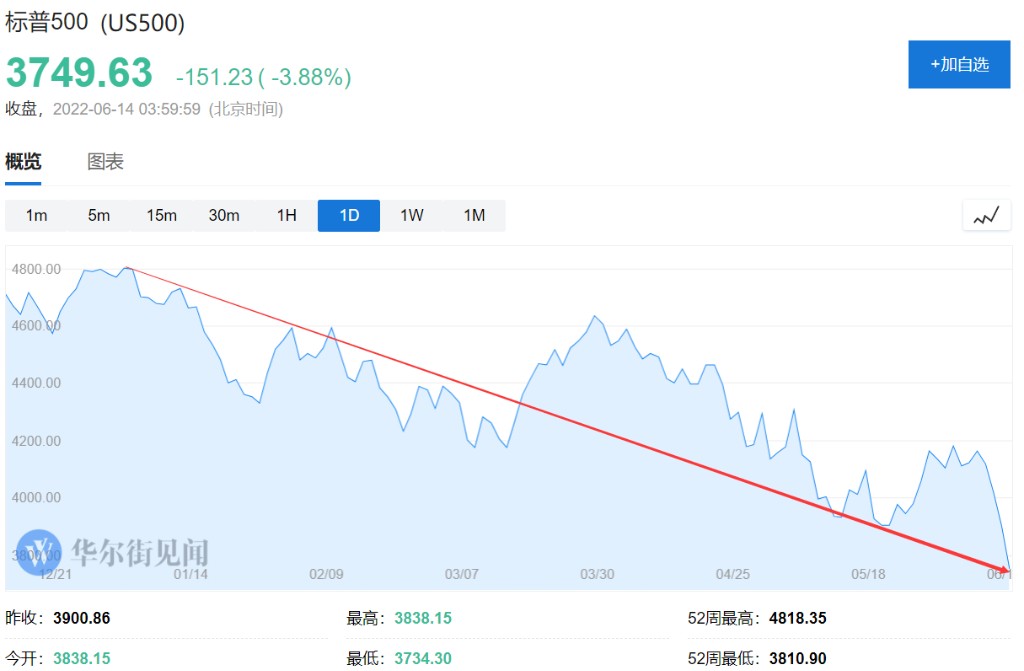Set chart interval to 1H
Screen dimensions: 1024x671
[286, 215]
